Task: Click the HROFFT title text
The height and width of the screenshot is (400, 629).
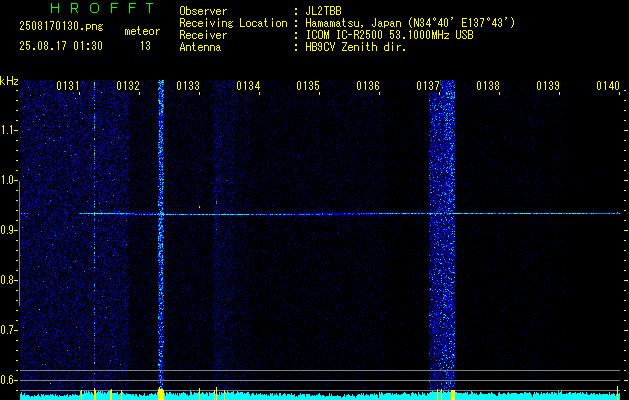Action: pos(103,8)
